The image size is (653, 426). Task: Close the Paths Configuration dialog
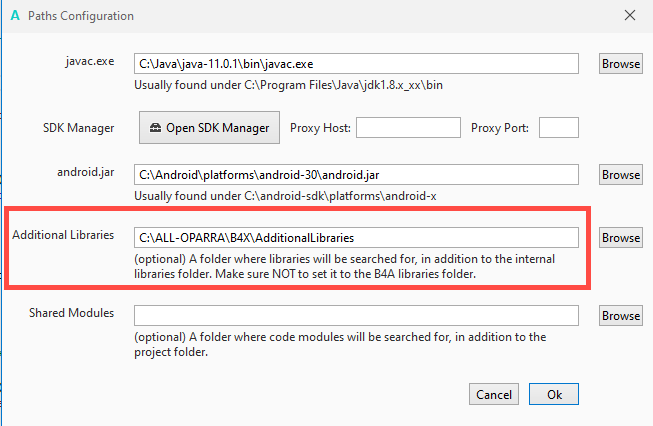coord(629,16)
